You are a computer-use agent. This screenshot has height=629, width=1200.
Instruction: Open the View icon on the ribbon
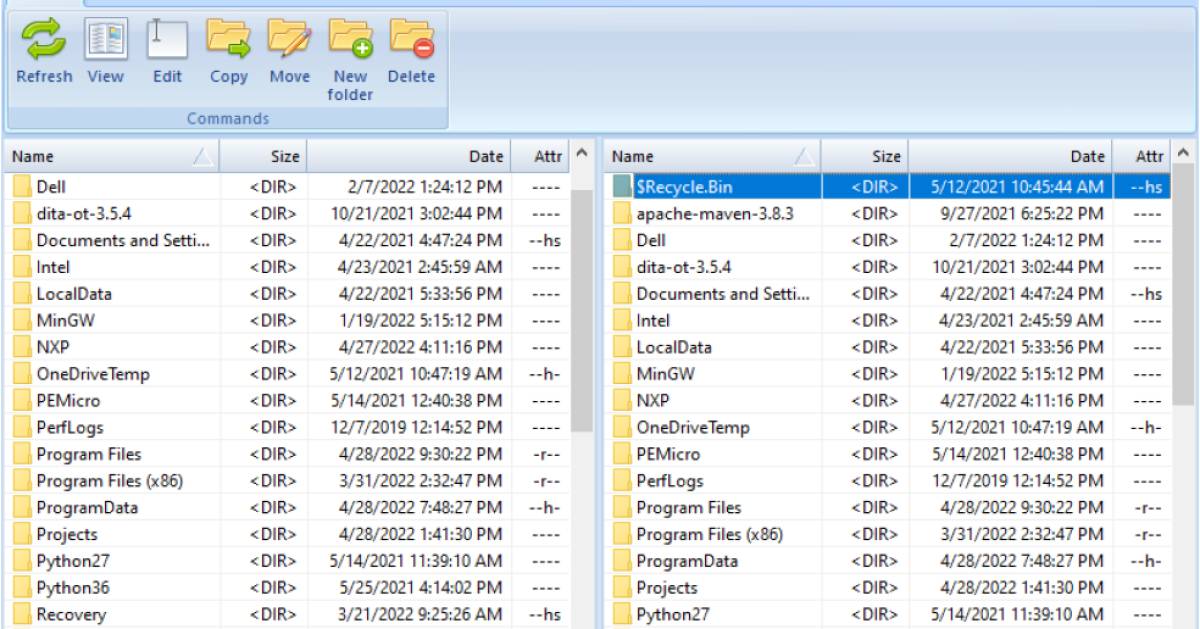coord(105,45)
